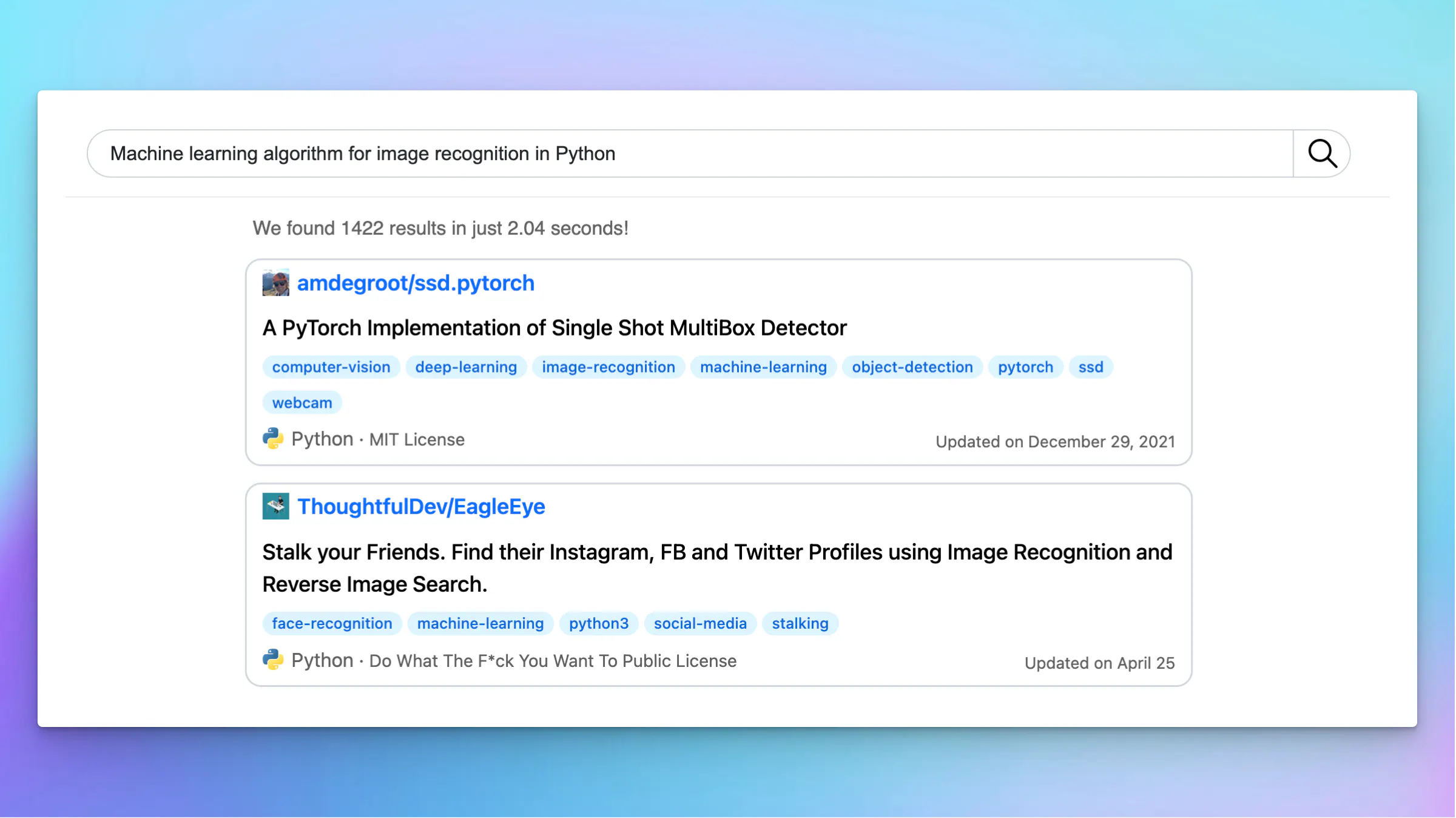Click the image-recognition tag
The height and width of the screenshot is (818, 1456).
[608, 367]
